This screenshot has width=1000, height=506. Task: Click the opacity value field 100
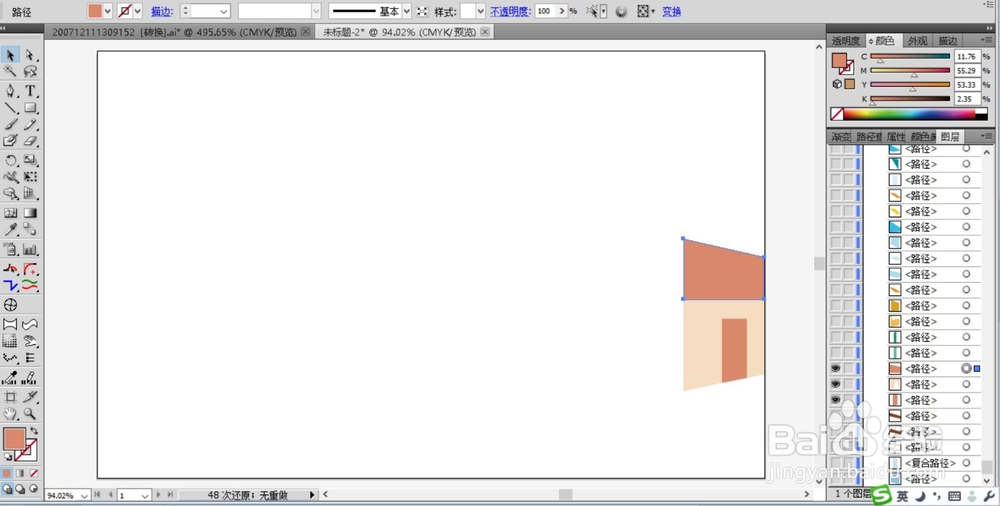(547, 11)
